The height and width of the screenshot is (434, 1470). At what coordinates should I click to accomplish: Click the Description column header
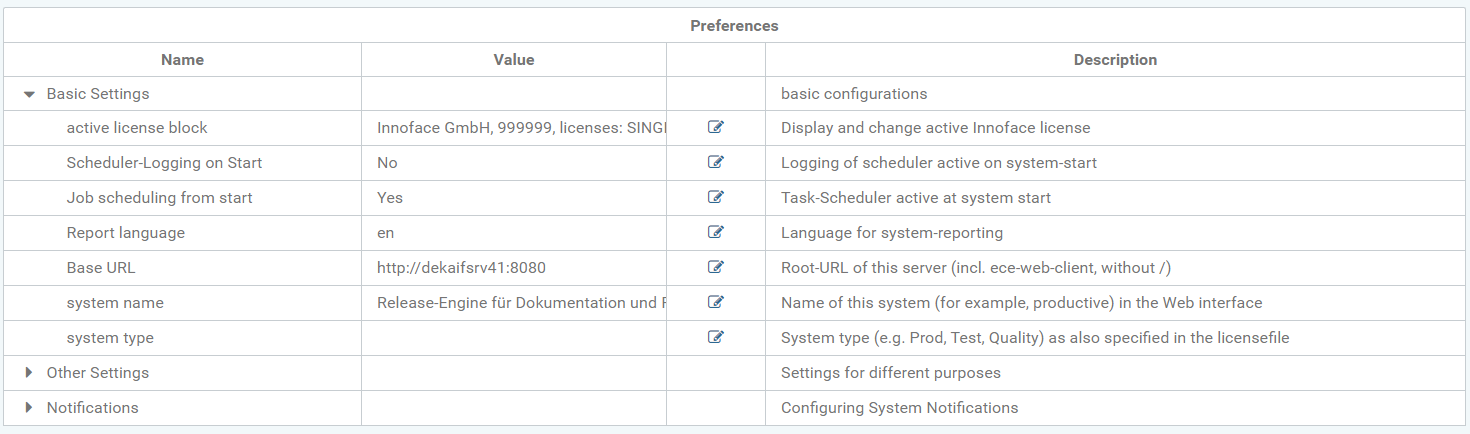(1115, 60)
